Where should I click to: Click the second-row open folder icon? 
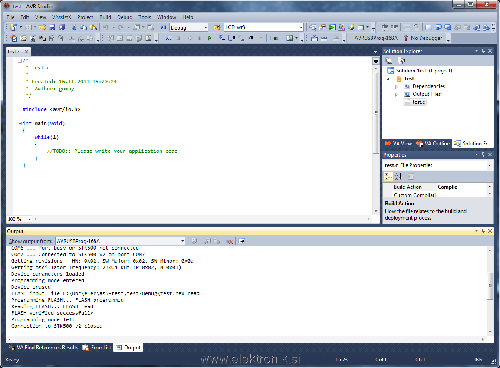click(23, 38)
